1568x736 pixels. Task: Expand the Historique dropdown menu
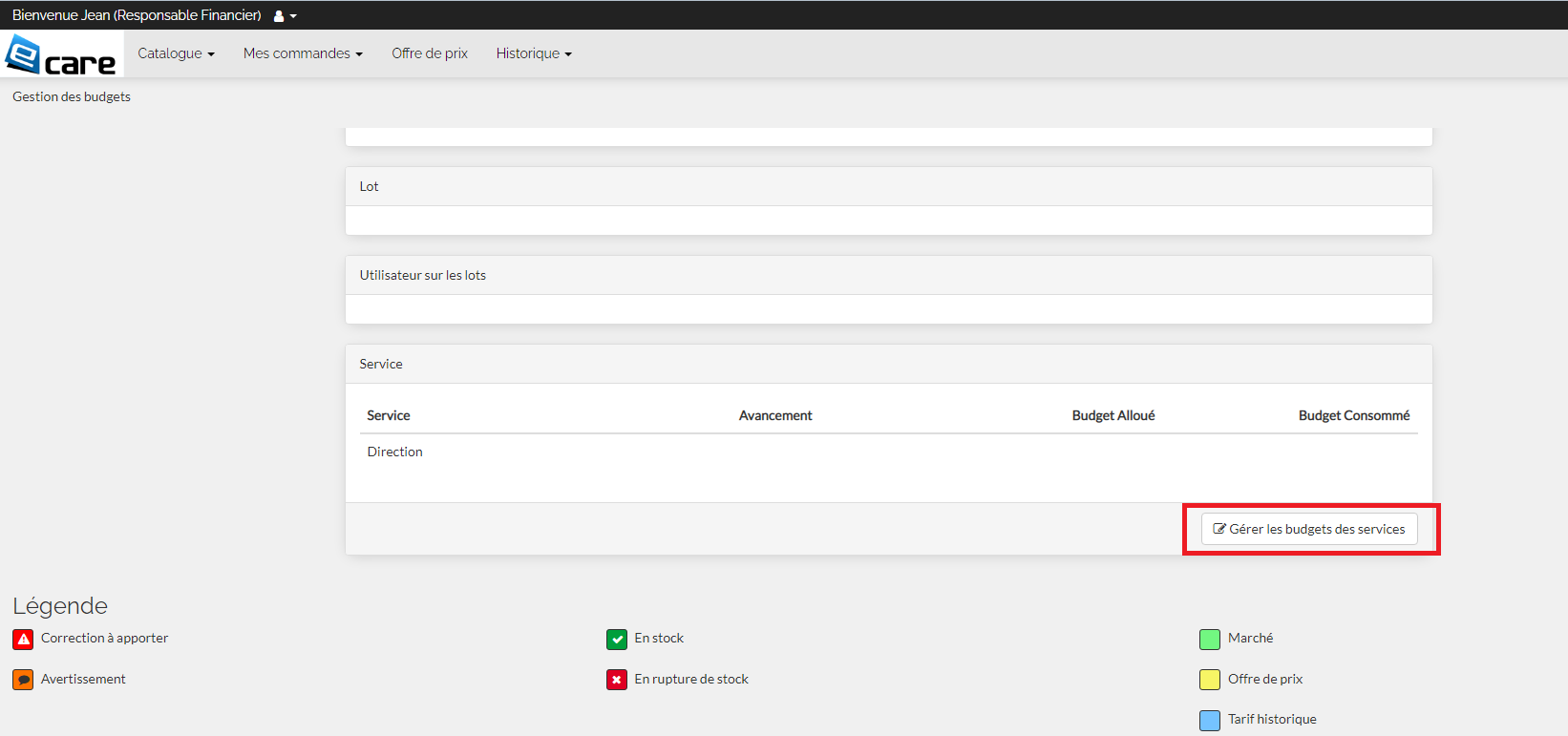533,53
